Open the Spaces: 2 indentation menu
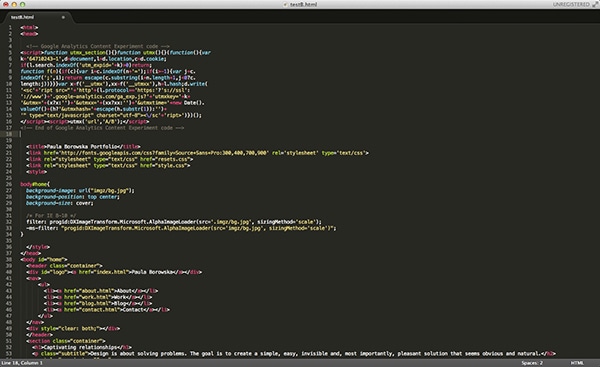 tap(532, 363)
